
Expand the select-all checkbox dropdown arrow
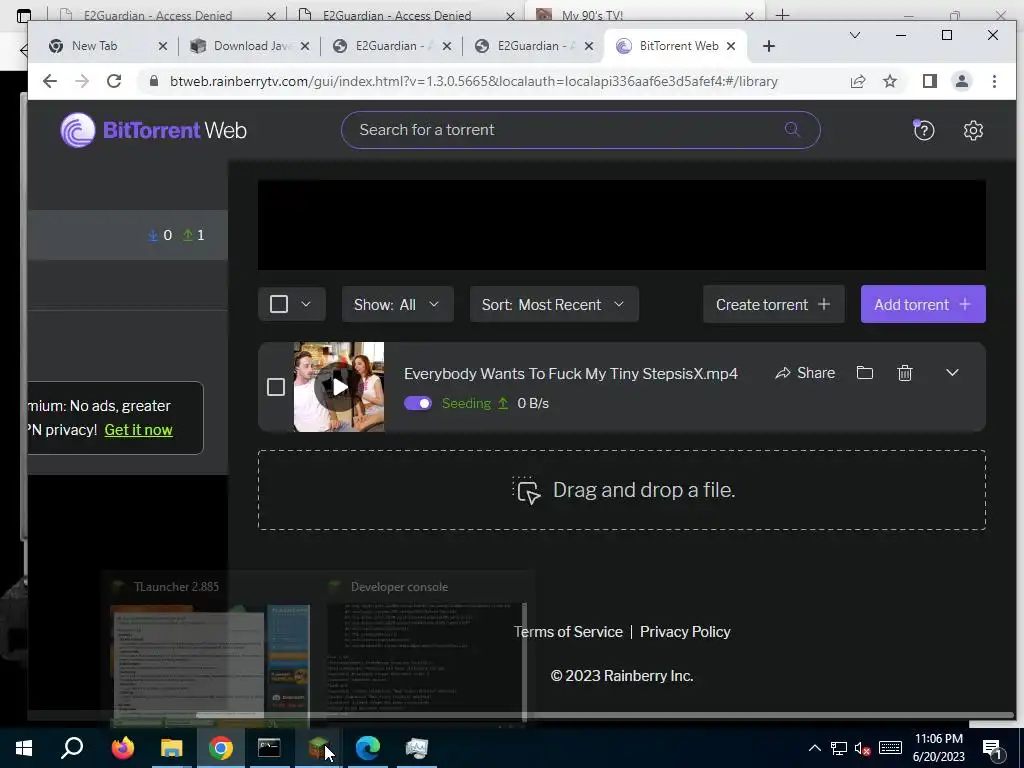[x=306, y=304]
